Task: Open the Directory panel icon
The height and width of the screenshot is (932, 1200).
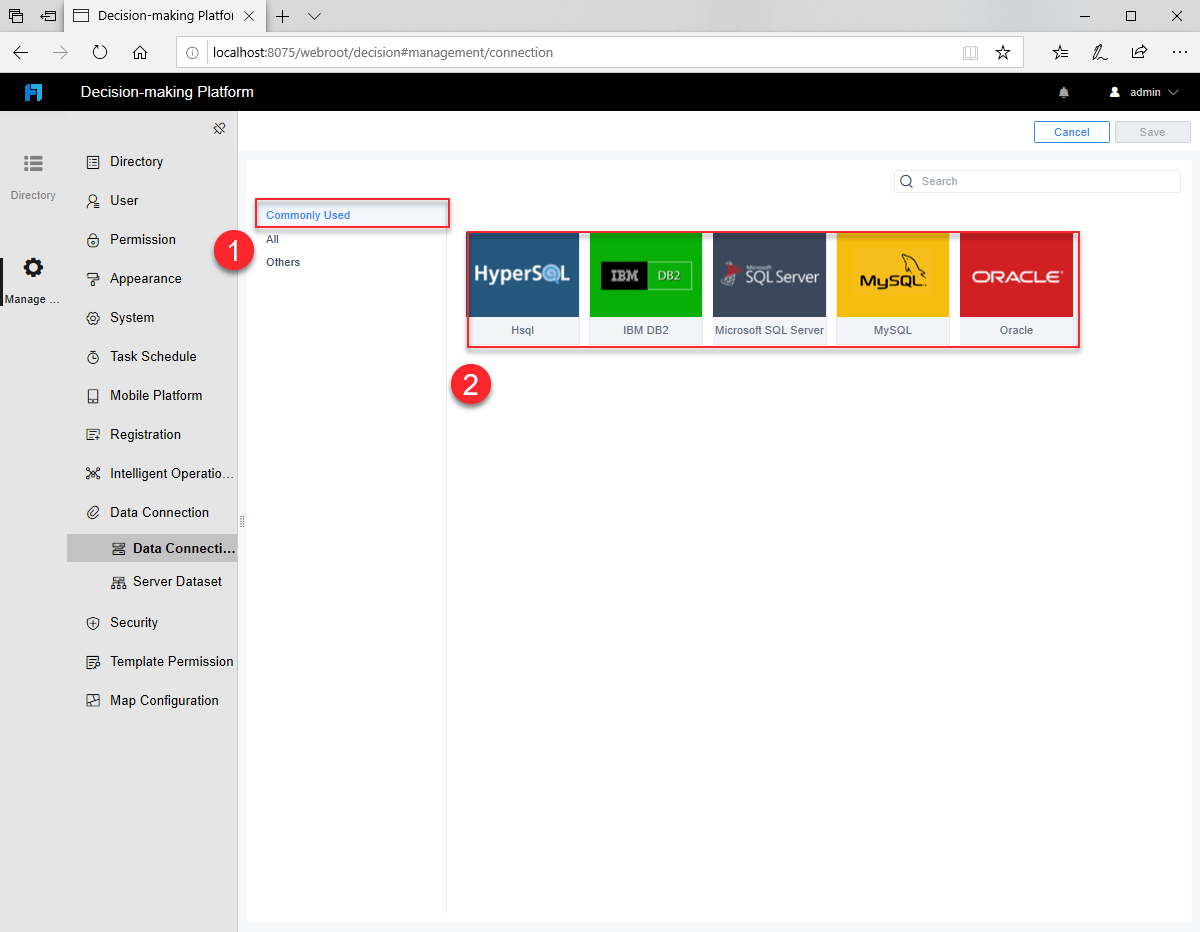Action: (33, 163)
